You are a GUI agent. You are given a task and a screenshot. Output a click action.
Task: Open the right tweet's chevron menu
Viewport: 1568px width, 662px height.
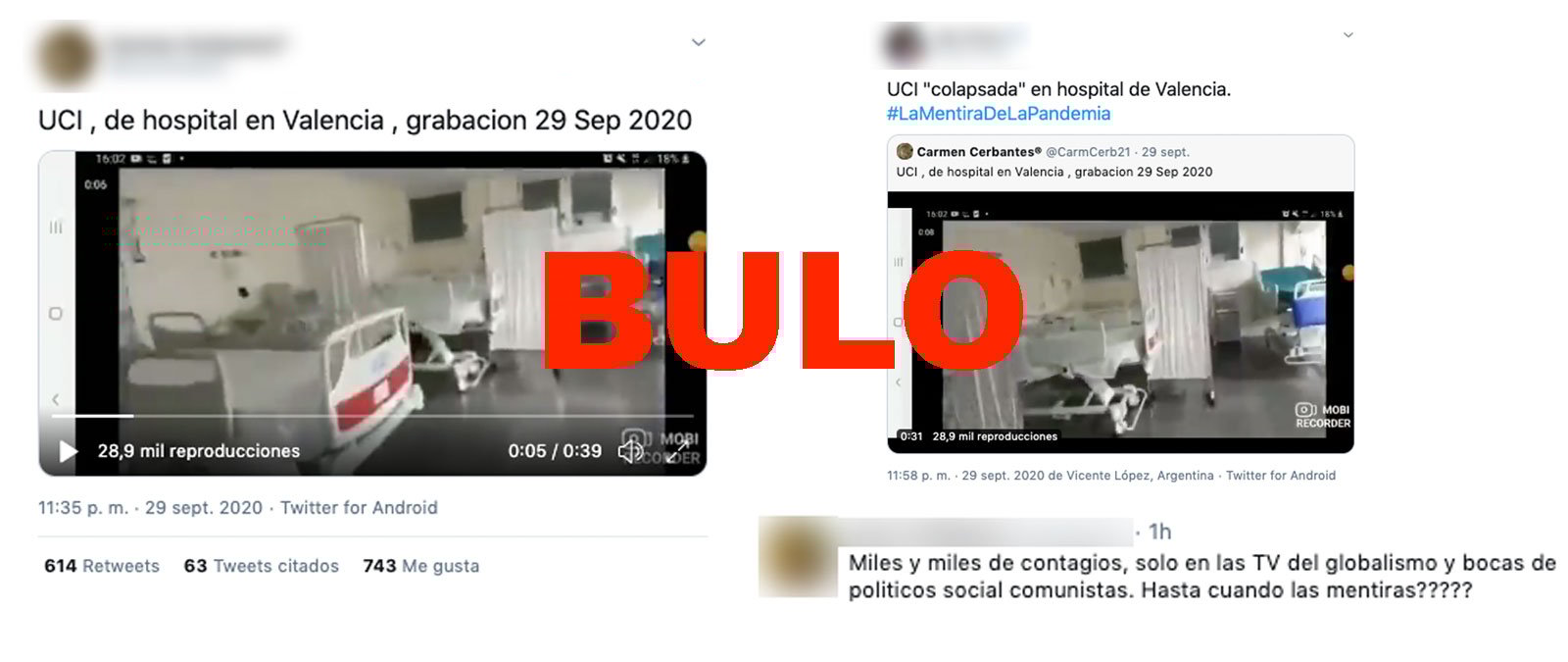tap(1347, 35)
